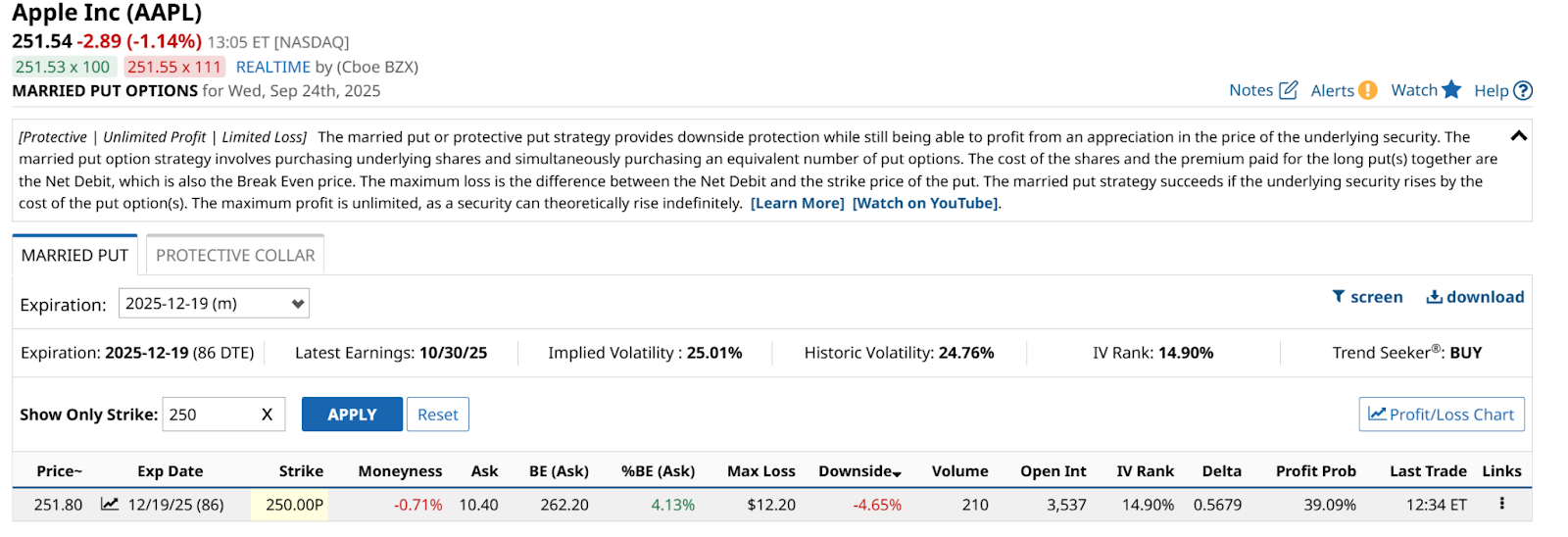Switch to the PROTECTIVE COLLAR tab
This screenshot has height=537, width=1568.
235,255
